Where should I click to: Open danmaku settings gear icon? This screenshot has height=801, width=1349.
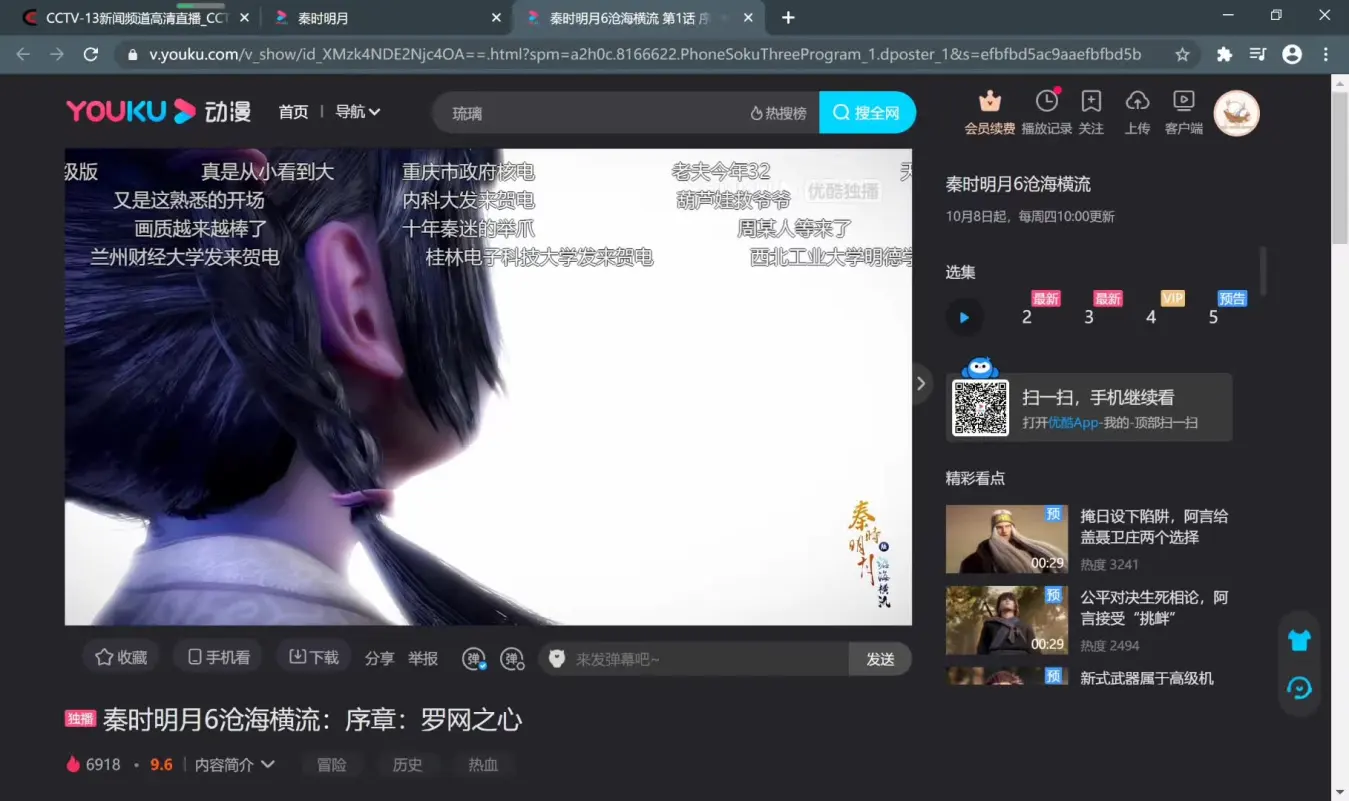512,658
